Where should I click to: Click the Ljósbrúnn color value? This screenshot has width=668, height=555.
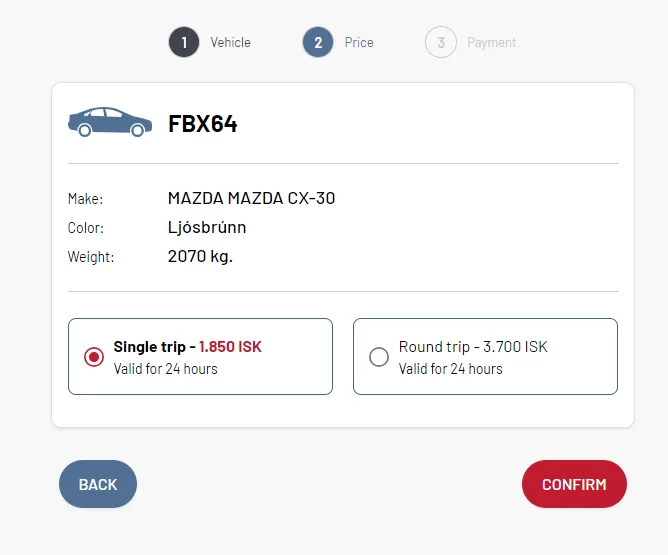pos(207,227)
